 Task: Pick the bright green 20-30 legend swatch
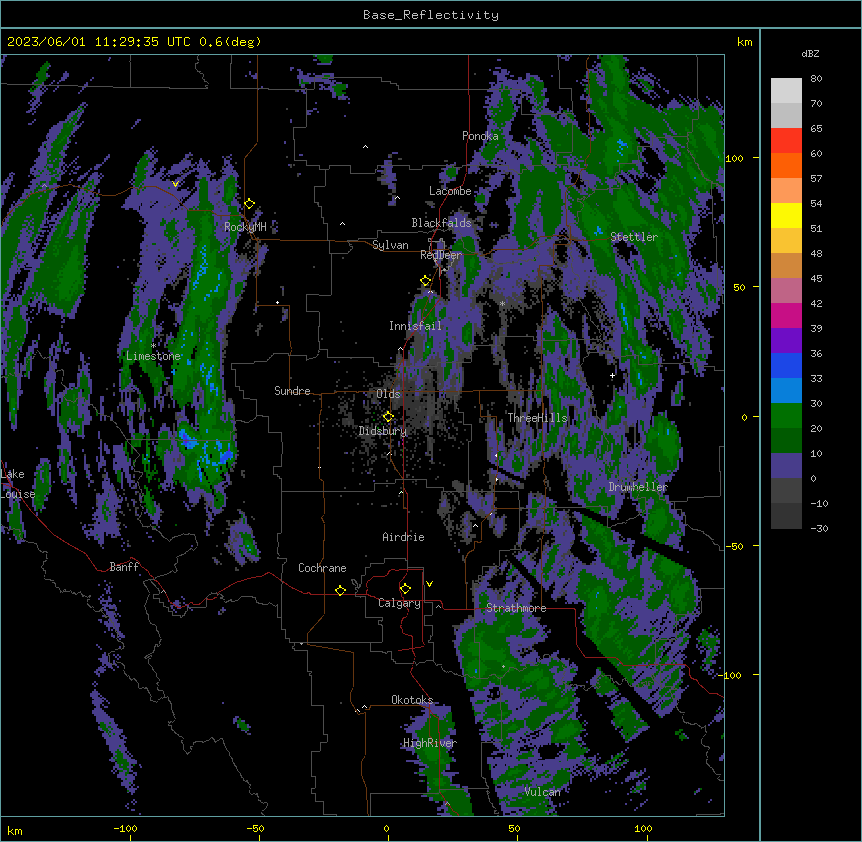click(x=786, y=416)
